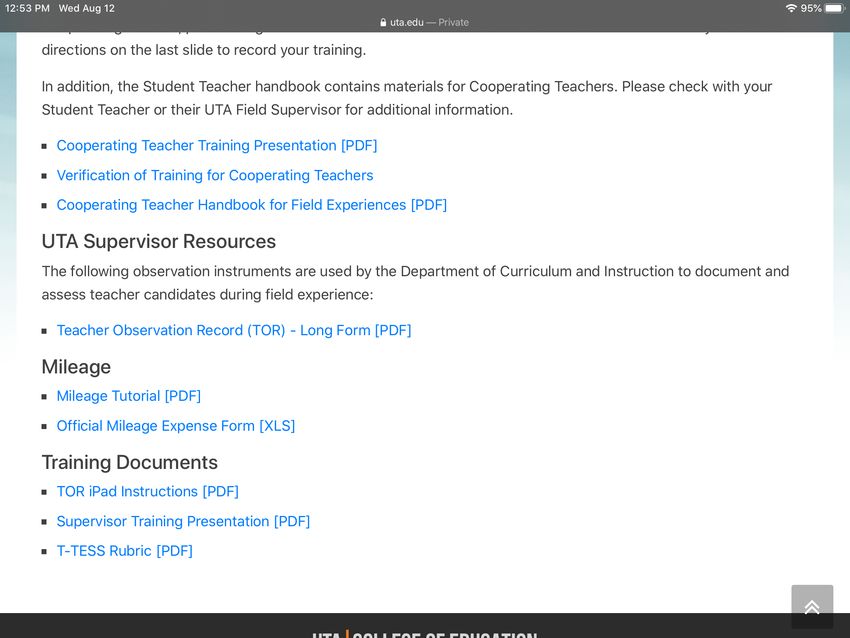Tap the battery indicator icon
This screenshot has height=638, width=850.
(835, 8)
